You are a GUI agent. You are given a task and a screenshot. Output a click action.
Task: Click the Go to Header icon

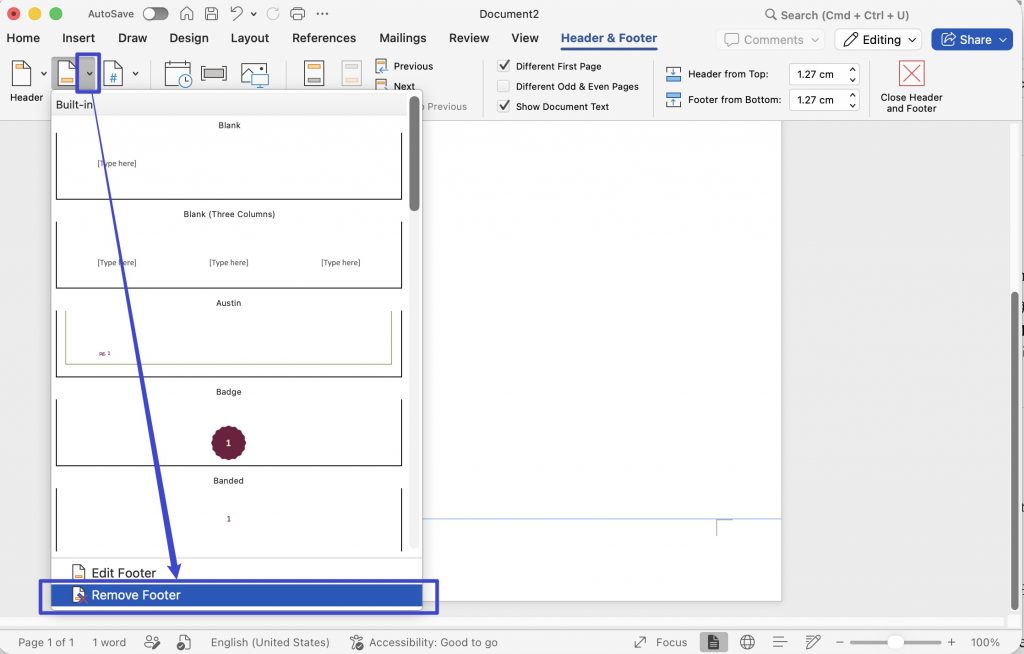tap(314, 74)
